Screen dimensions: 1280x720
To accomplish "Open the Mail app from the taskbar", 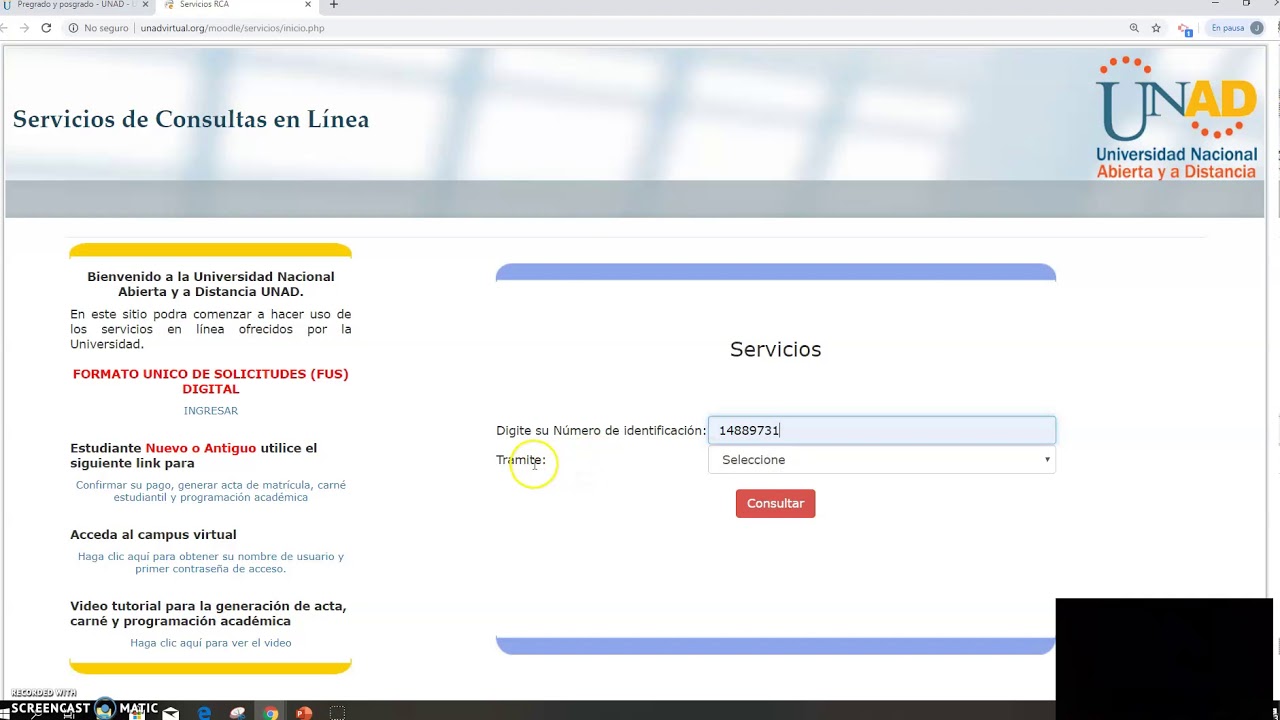I will pyautogui.click(x=171, y=713).
